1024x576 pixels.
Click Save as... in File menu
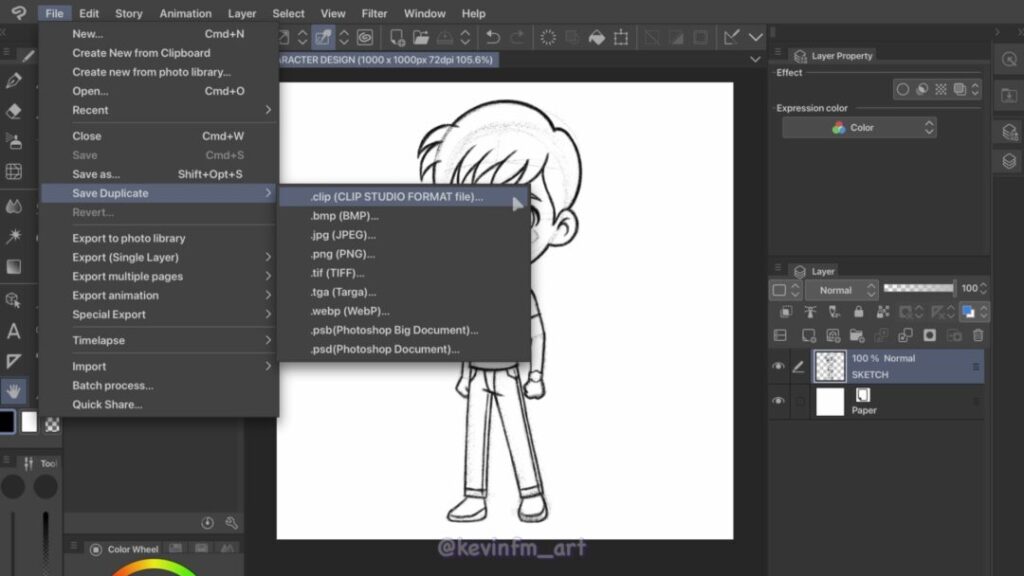tap(96, 174)
